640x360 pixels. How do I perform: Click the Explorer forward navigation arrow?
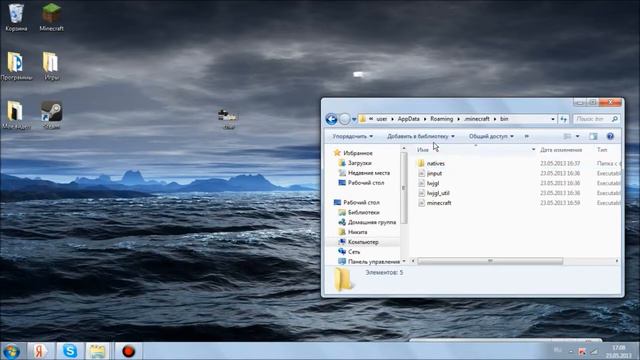tap(344, 119)
